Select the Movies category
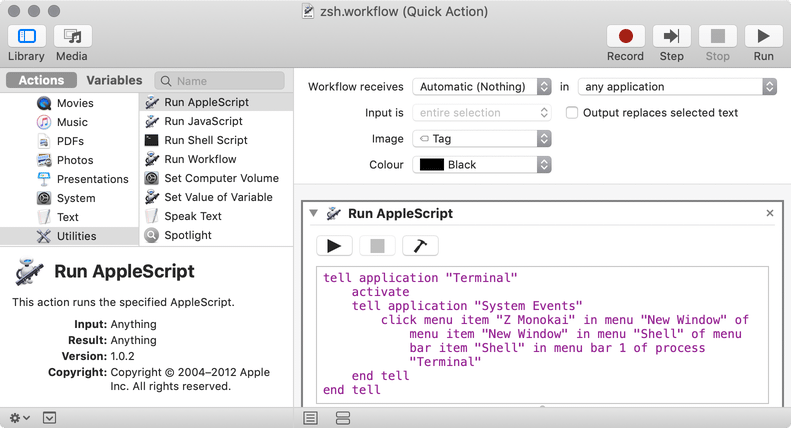This screenshot has width=791, height=428. [x=69, y=103]
